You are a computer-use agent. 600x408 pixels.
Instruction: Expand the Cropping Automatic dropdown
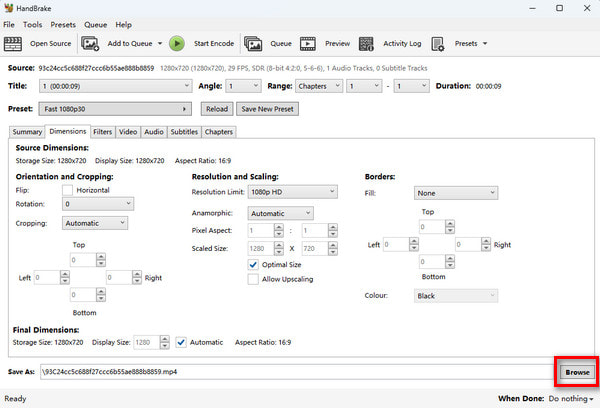[x=95, y=223]
